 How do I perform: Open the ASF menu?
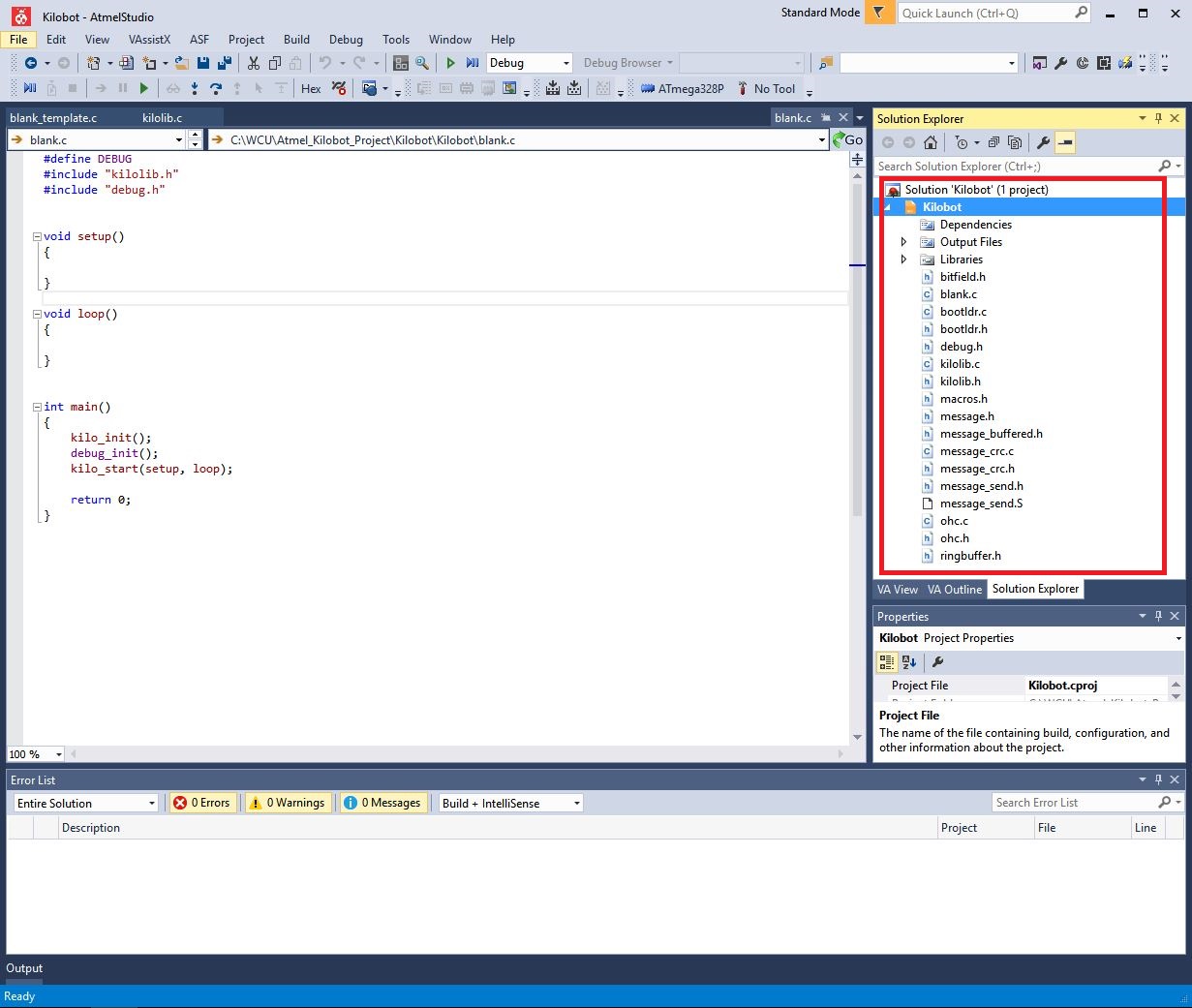(199, 40)
